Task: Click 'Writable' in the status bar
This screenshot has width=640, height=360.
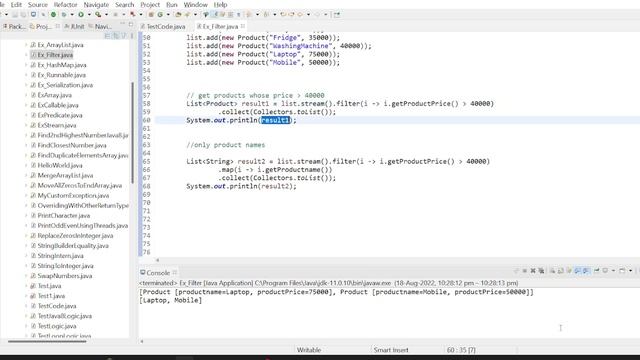Action: tap(309, 350)
